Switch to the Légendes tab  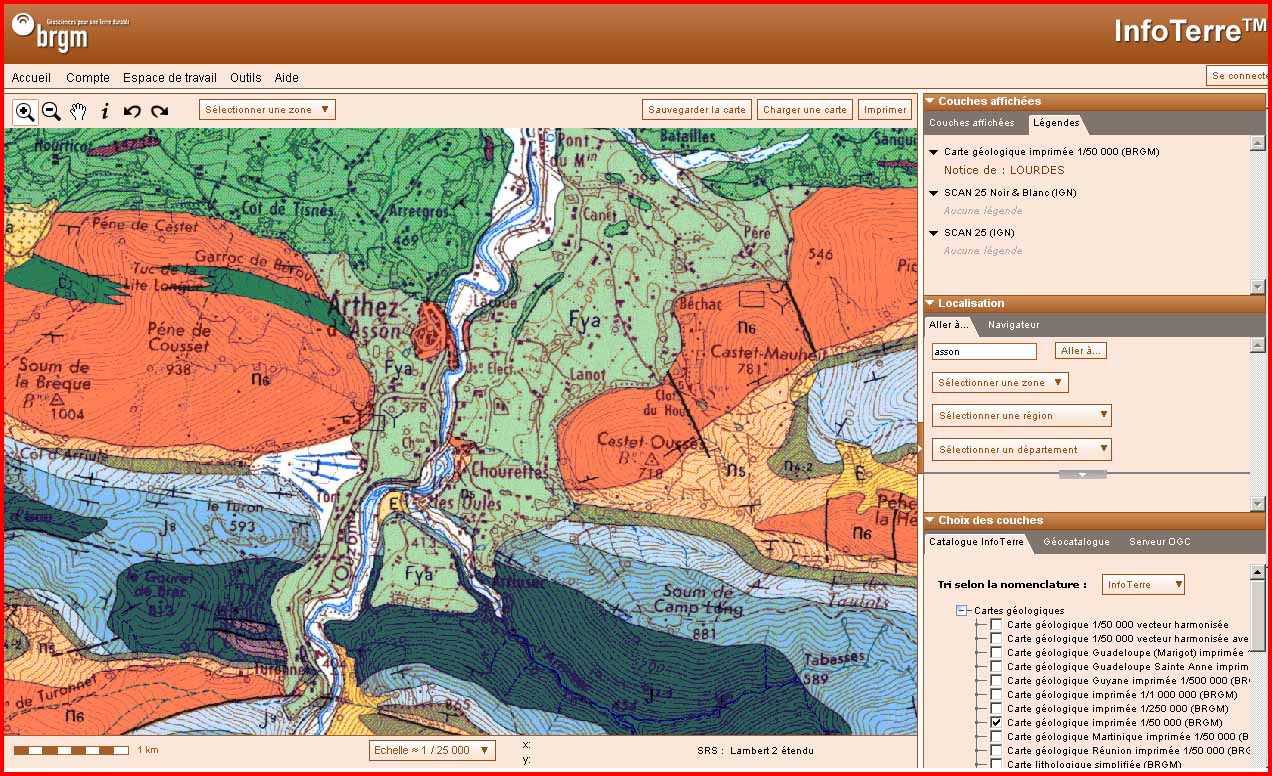(x=1056, y=123)
